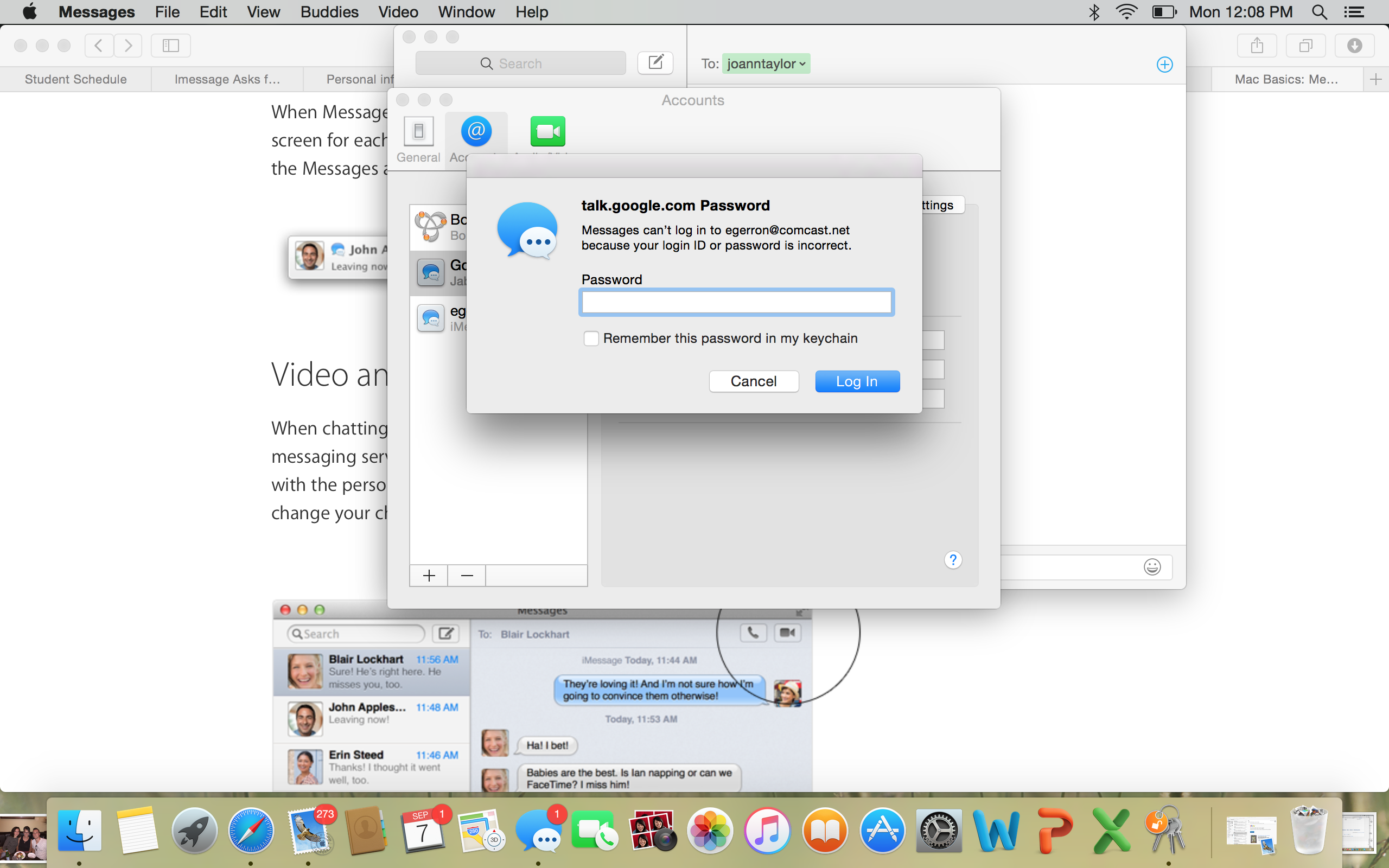Click the Log In button
The width and height of the screenshot is (1389, 868).
[857, 382]
